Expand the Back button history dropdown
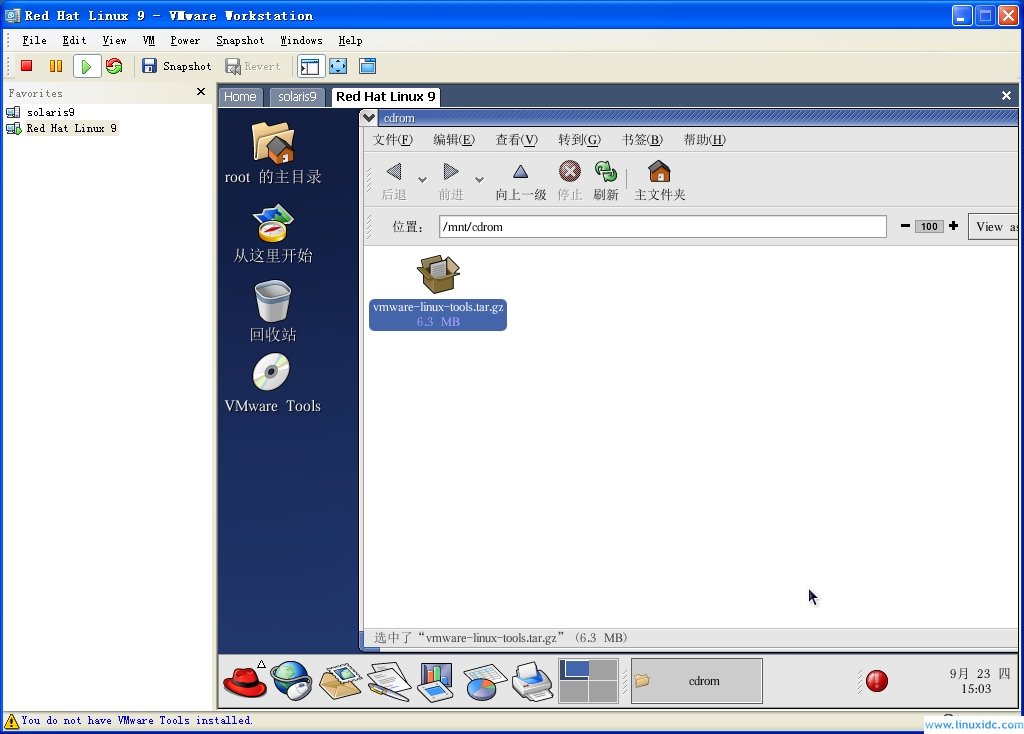This screenshot has width=1024, height=734. 422,180
